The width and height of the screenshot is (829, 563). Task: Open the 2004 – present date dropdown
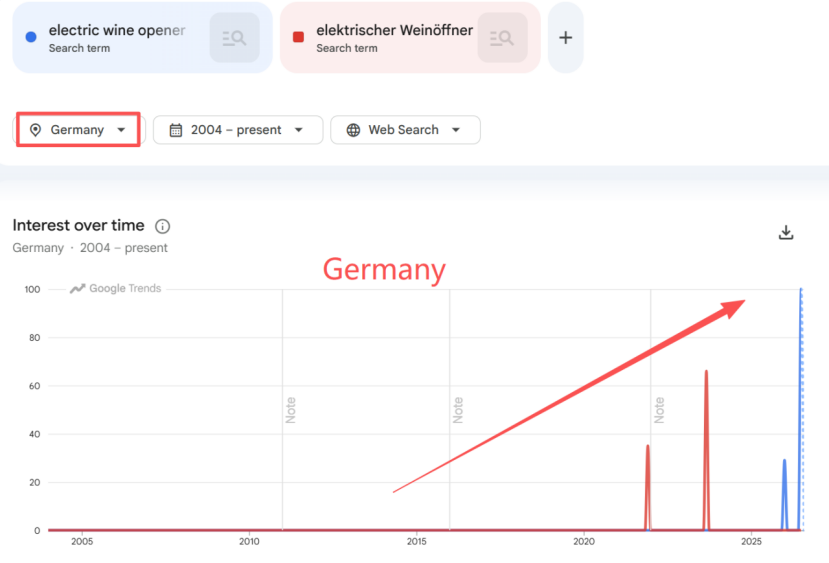[238, 130]
